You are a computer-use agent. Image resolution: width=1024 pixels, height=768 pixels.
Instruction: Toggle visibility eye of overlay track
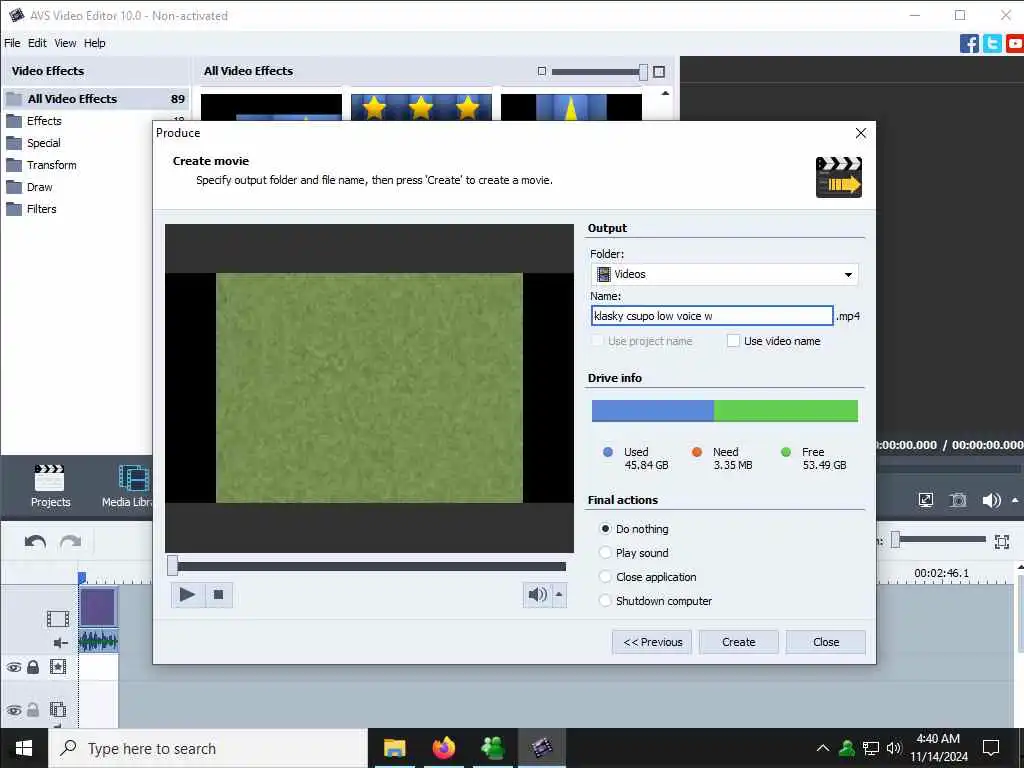pyautogui.click(x=14, y=710)
